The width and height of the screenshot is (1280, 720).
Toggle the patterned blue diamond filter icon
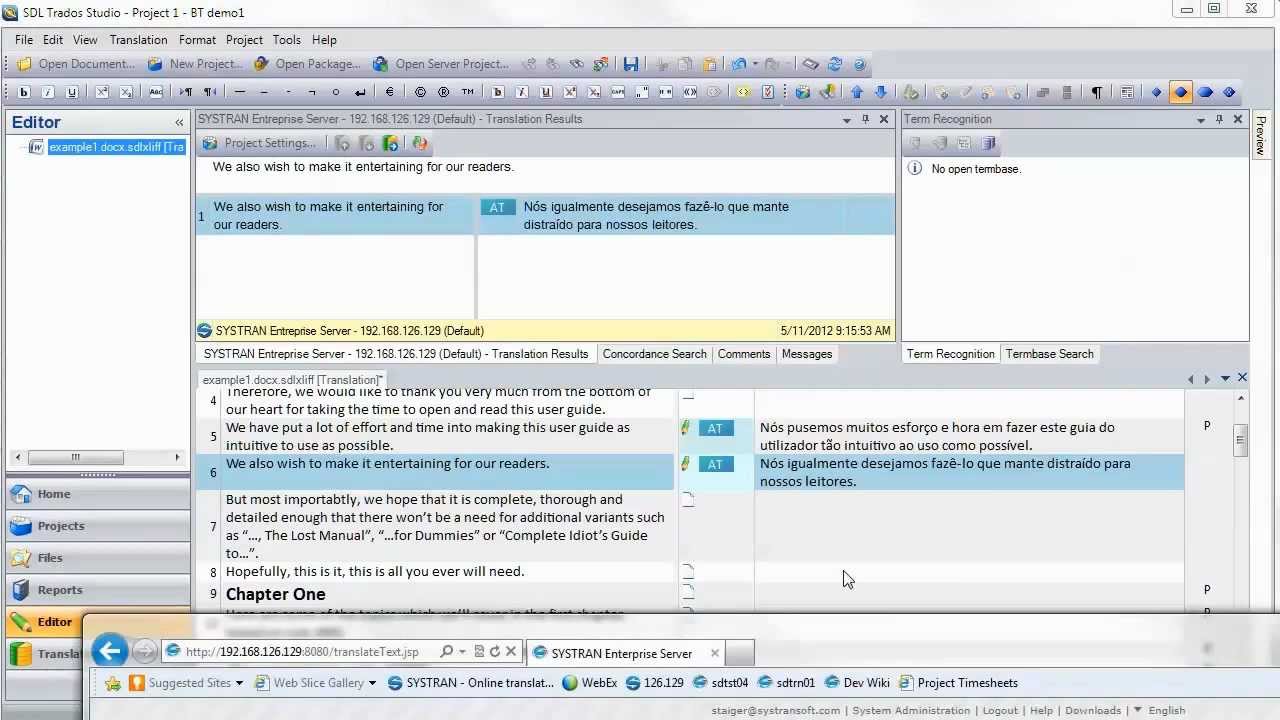(1229, 92)
